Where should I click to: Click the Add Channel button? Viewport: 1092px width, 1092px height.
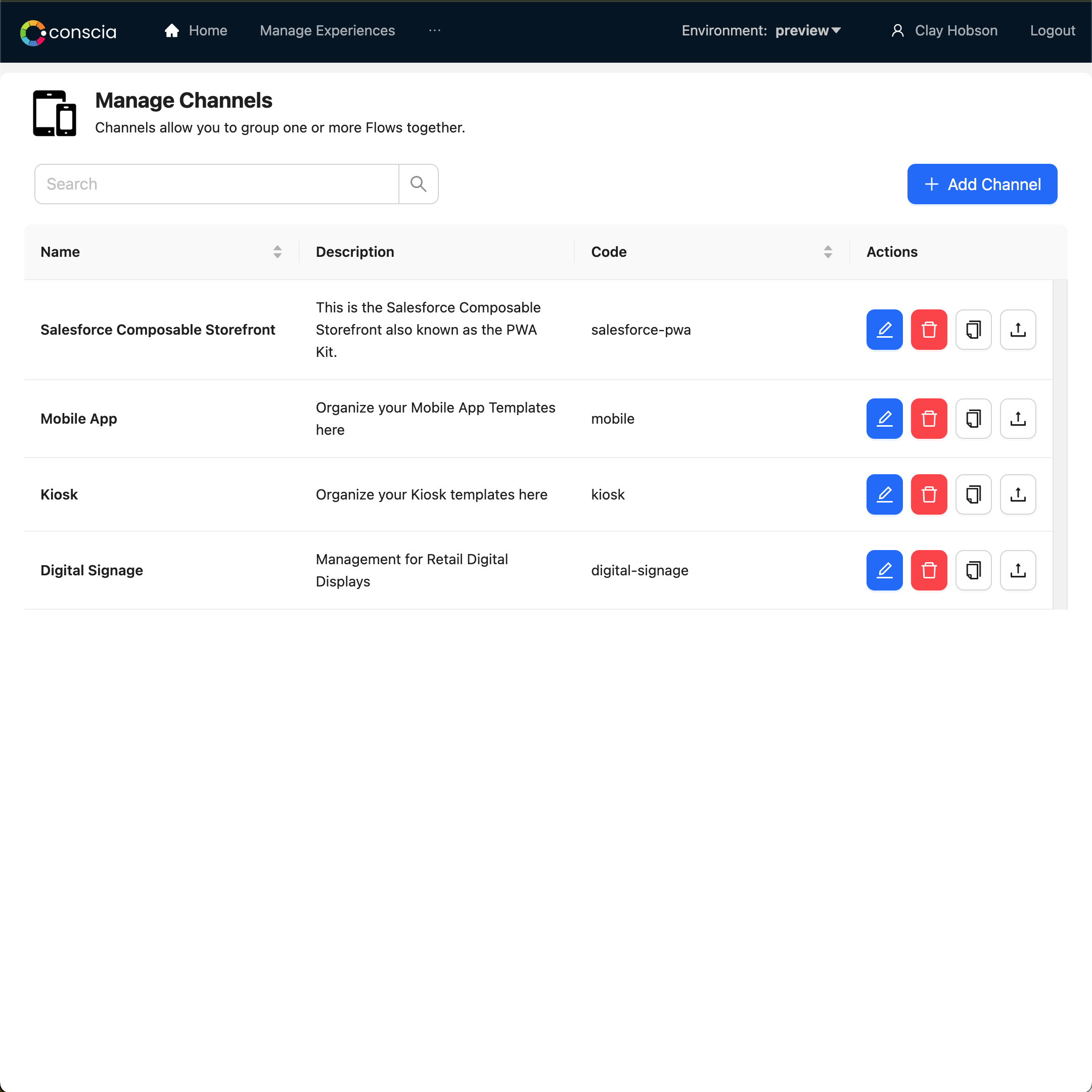tap(982, 184)
